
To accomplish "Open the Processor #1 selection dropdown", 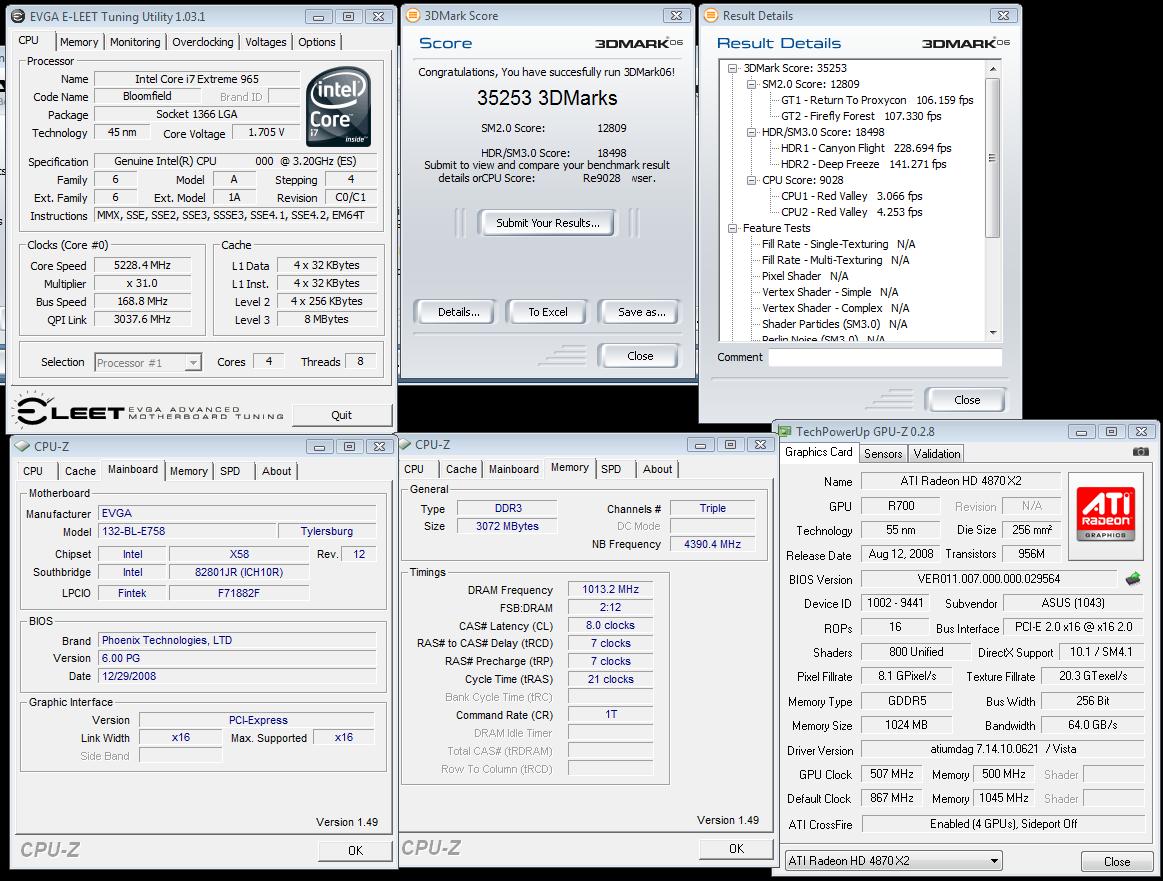I will coord(193,363).
